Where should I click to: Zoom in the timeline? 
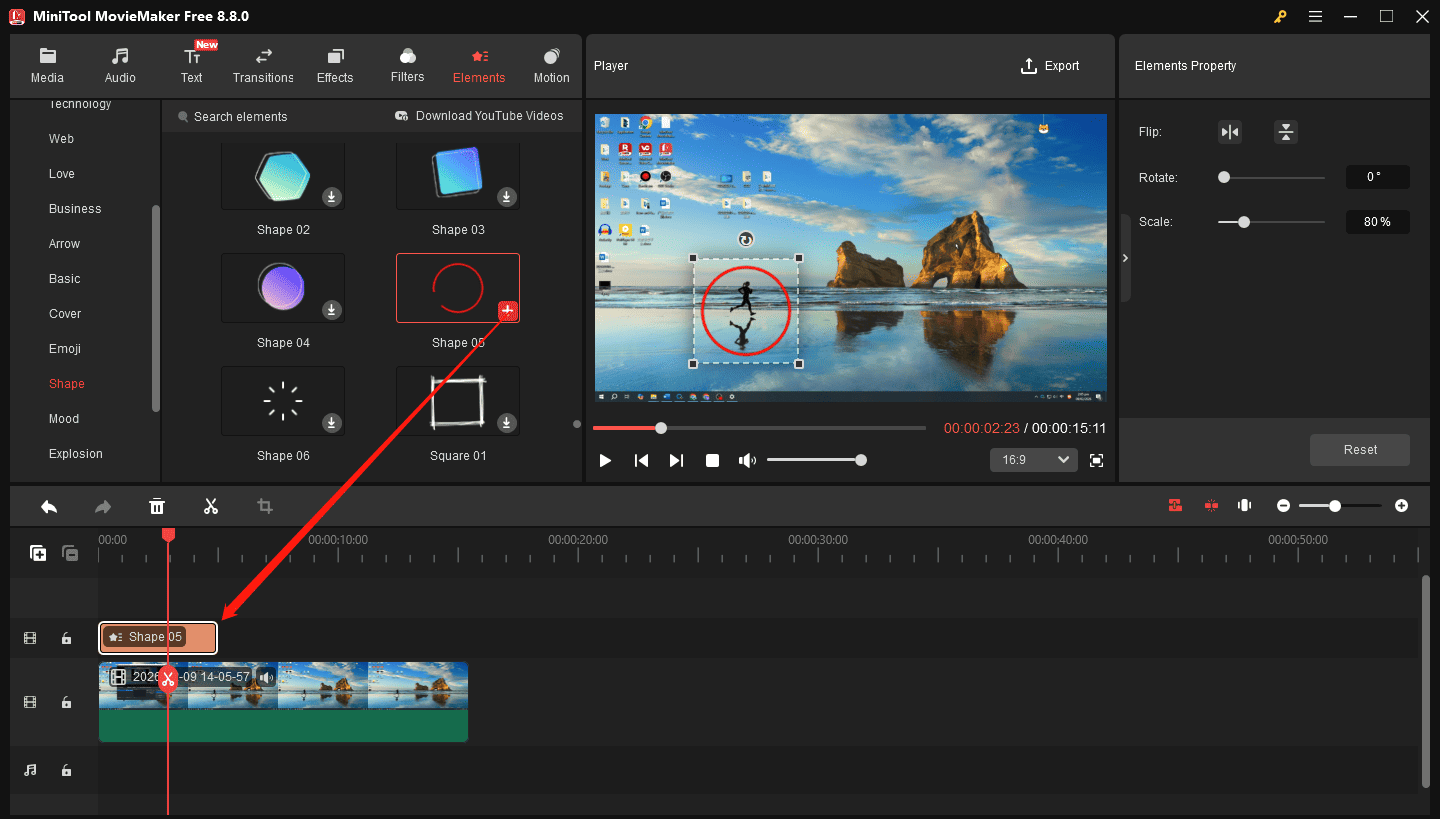(x=1401, y=506)
